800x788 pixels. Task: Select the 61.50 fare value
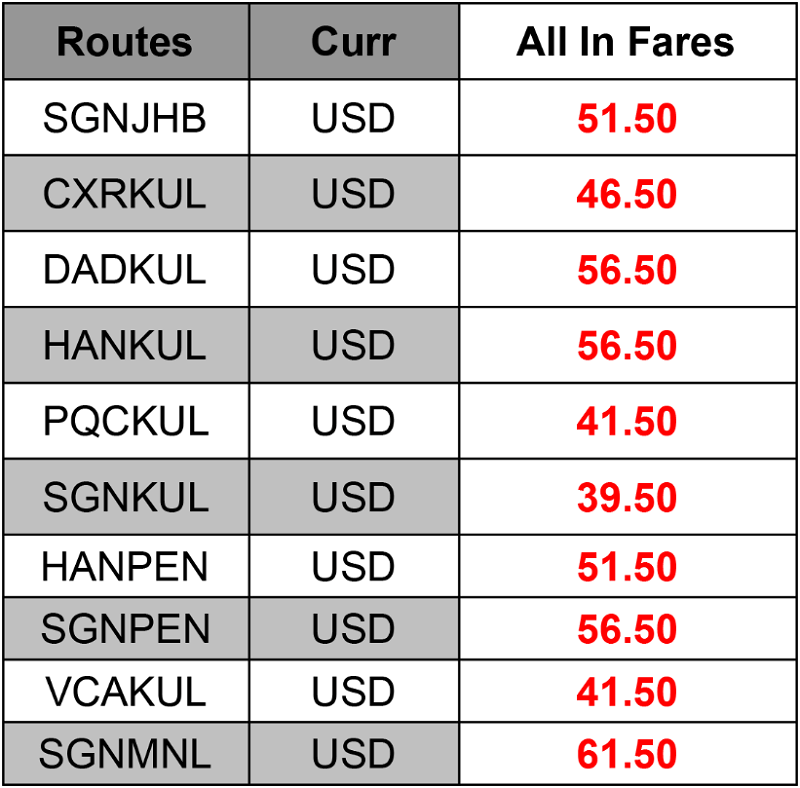[x=627, y=754]
